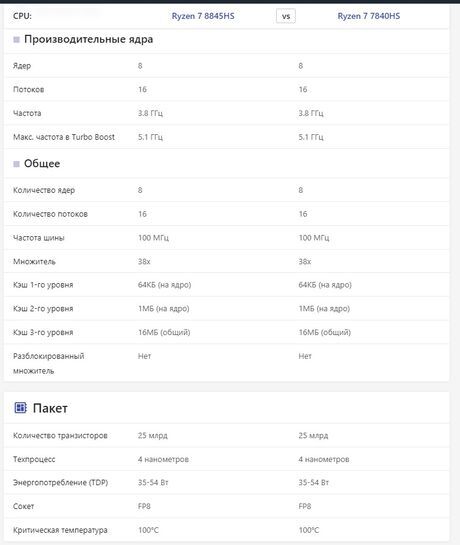The image size is (460, 545).
Task: Click the Кэш 3-го уровня row label
Action: click(x=43, y=332)
